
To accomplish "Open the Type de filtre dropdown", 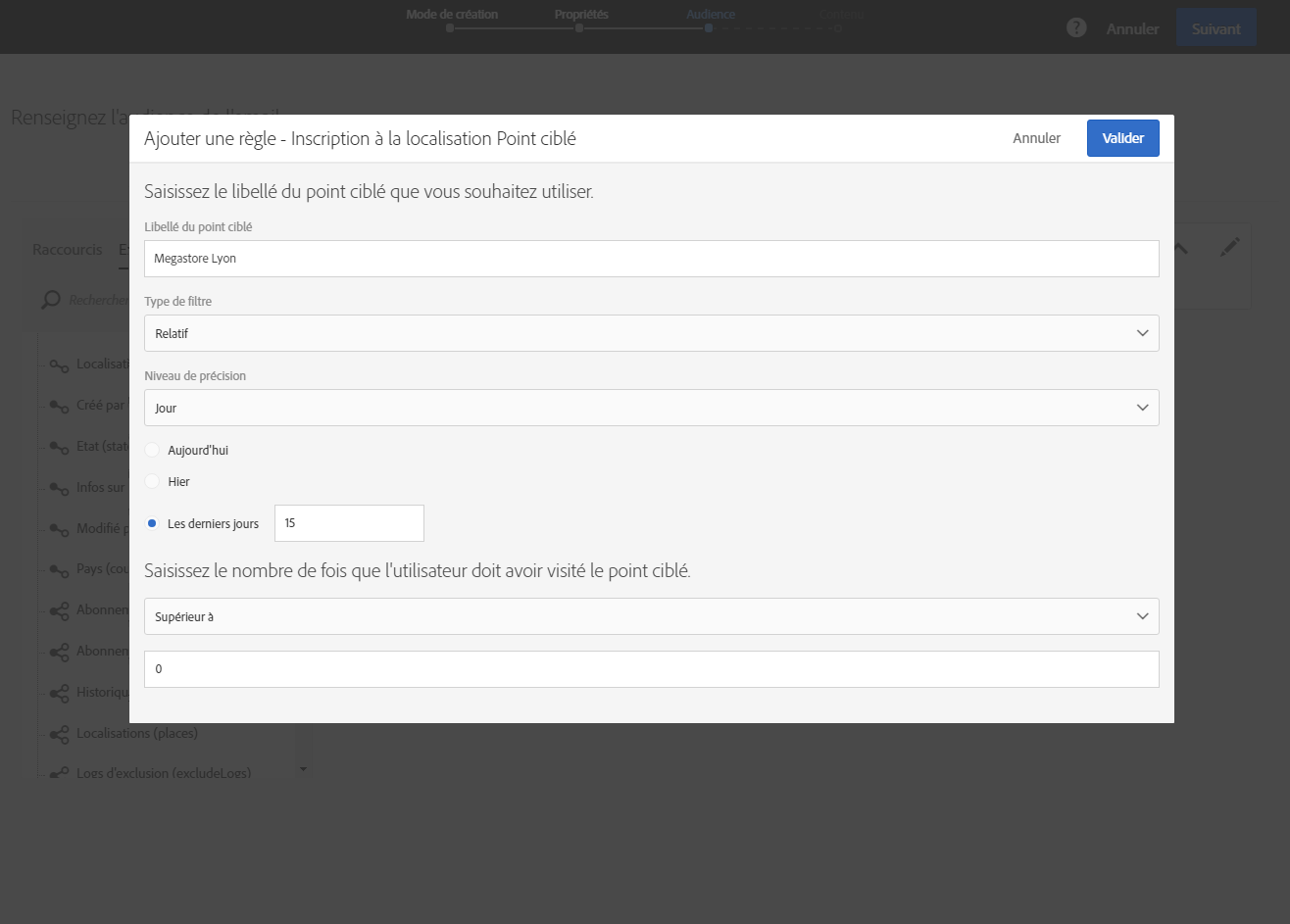I will click(651, 333).
